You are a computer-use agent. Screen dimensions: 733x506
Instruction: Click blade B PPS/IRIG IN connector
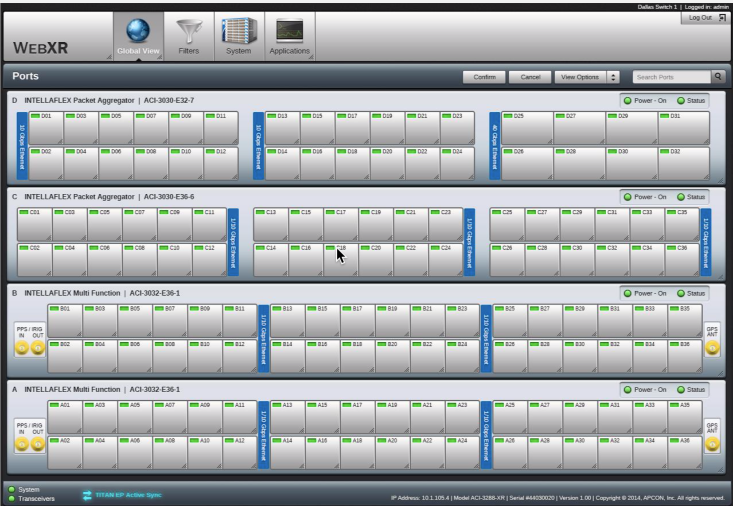(x=22, y=347)
